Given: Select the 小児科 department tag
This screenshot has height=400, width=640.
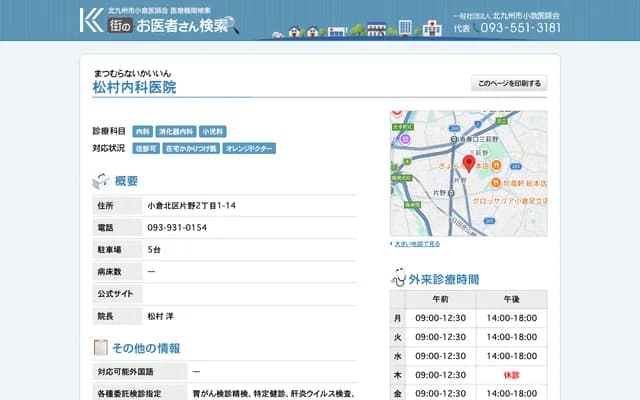Looking at the screenshot, I should tap(213, 131).
